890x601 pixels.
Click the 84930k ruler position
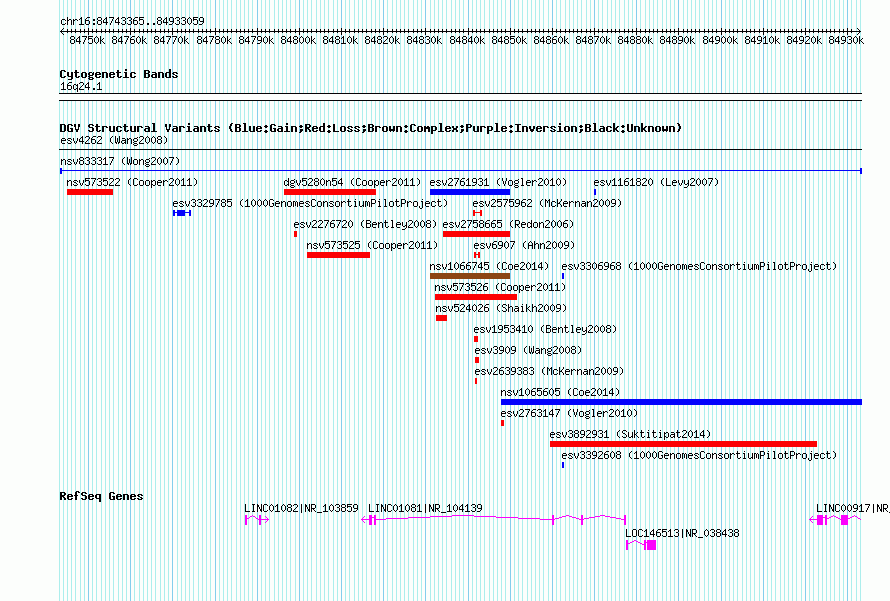(x=846, y=40)
